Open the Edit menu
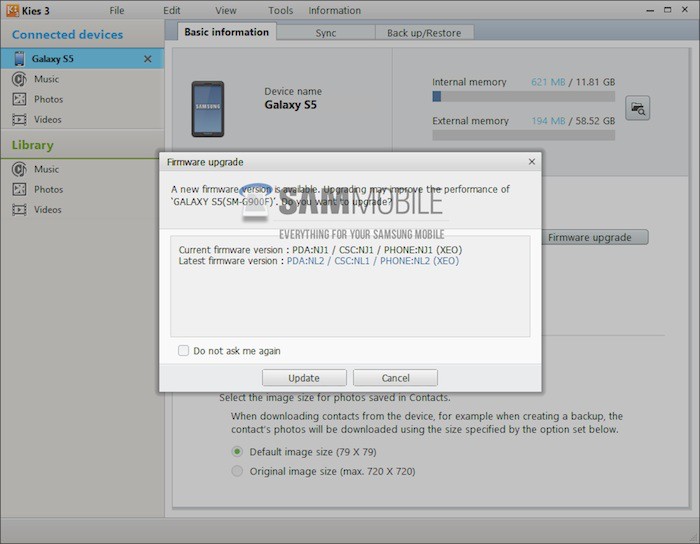Image resolution: width=700 pixels, height=544 pixels. tap(172, 10)
